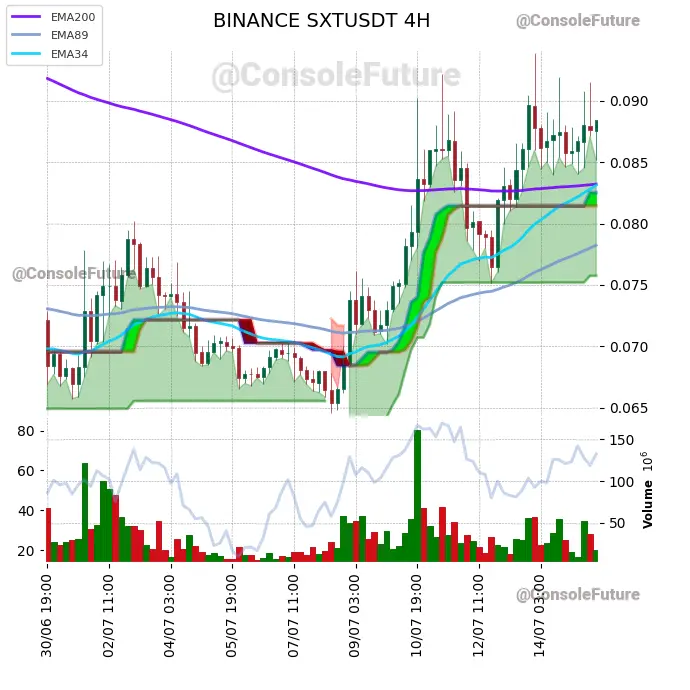
Task: Click the 20 indicator axis label
Action: [x=26, y=551]
